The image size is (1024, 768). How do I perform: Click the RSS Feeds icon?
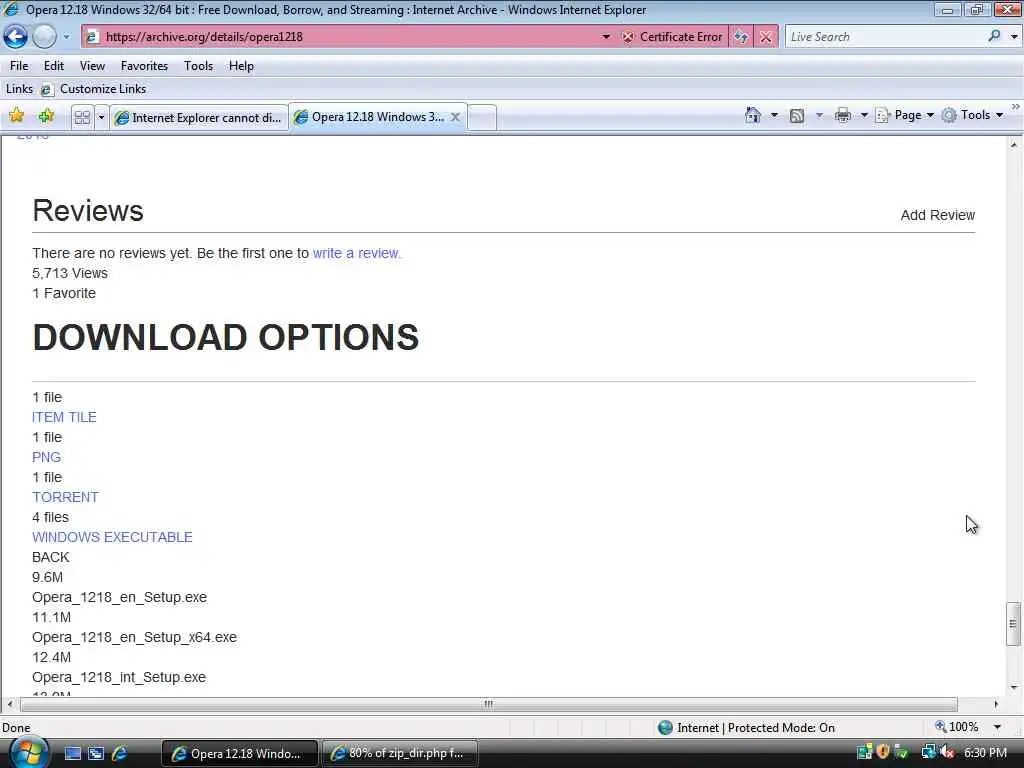pos(797,116)
